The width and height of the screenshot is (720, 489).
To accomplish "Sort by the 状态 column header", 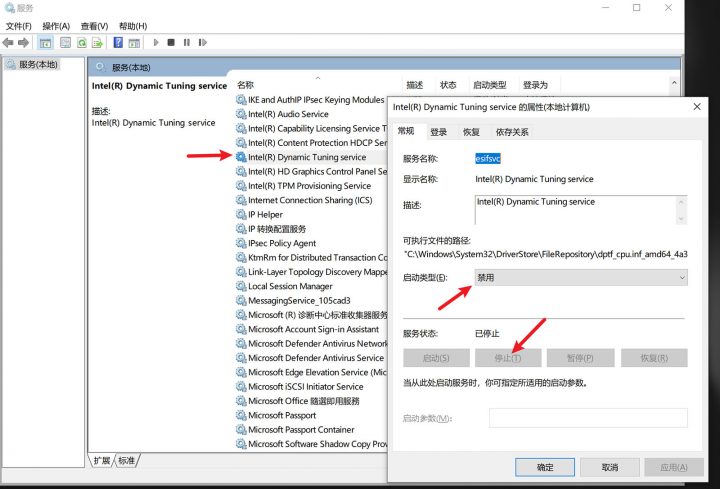I will pos(448,85).
